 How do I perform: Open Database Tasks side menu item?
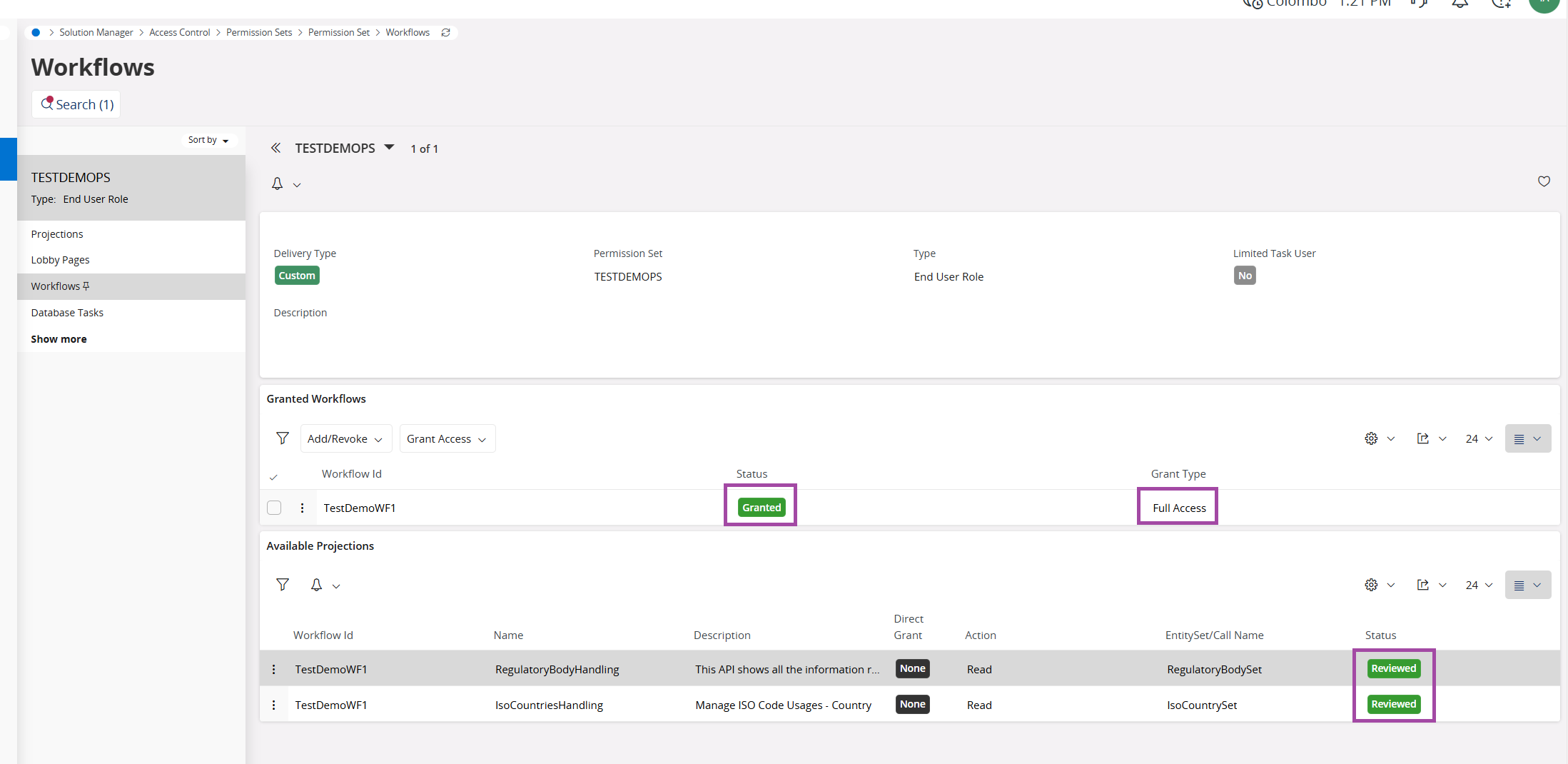click(67, 313)
